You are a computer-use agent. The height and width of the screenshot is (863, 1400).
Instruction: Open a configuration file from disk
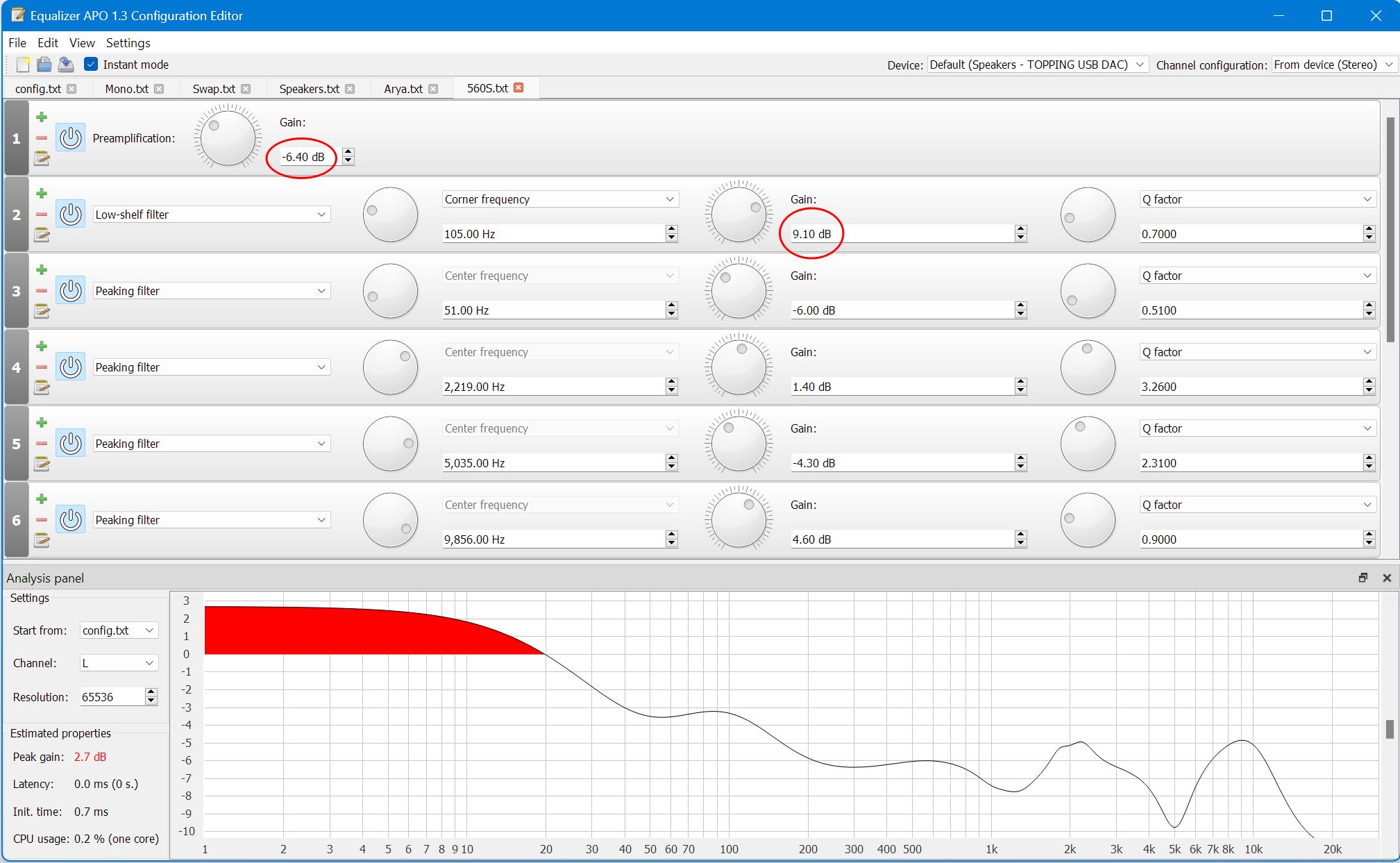44,65
